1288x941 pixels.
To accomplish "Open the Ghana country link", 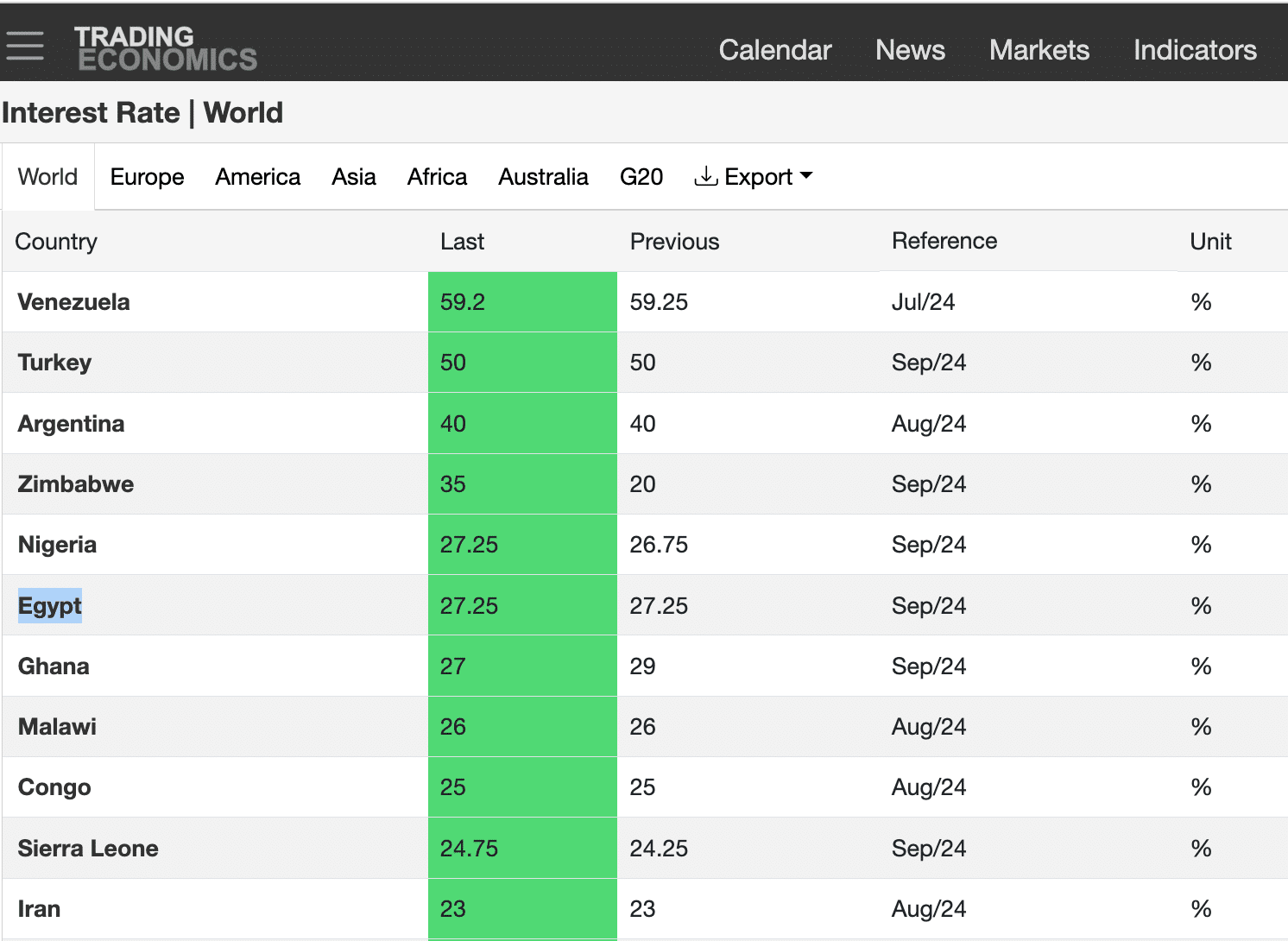I will point(54,666).
